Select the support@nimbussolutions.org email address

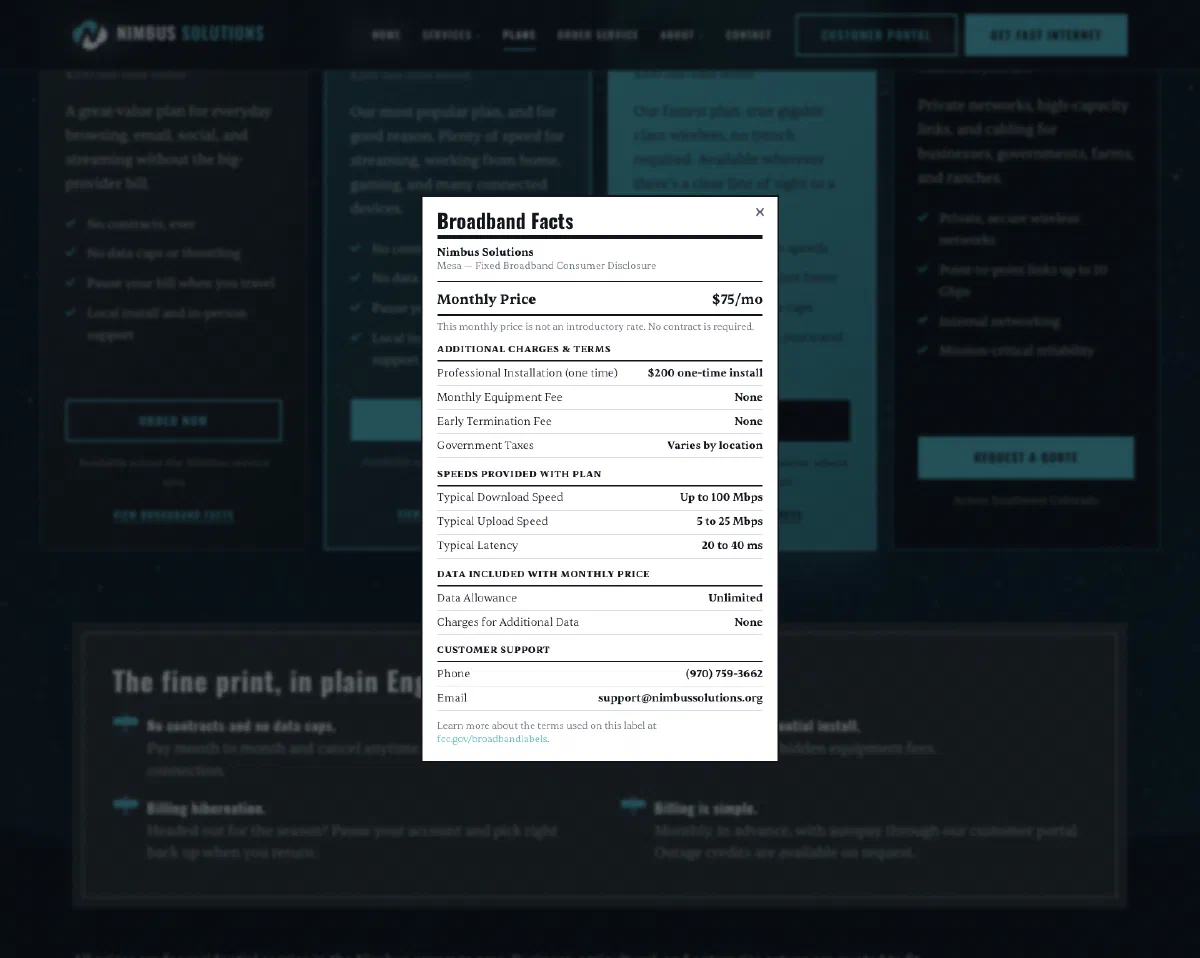680,698
